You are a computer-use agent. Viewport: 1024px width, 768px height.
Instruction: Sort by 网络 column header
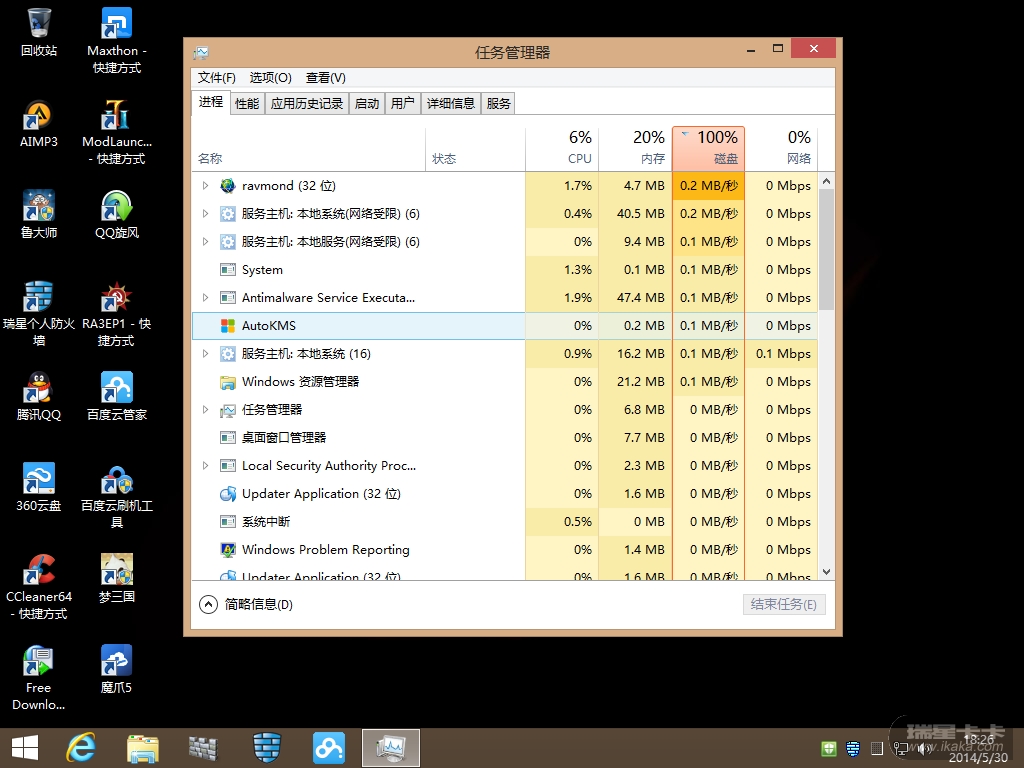781,148
